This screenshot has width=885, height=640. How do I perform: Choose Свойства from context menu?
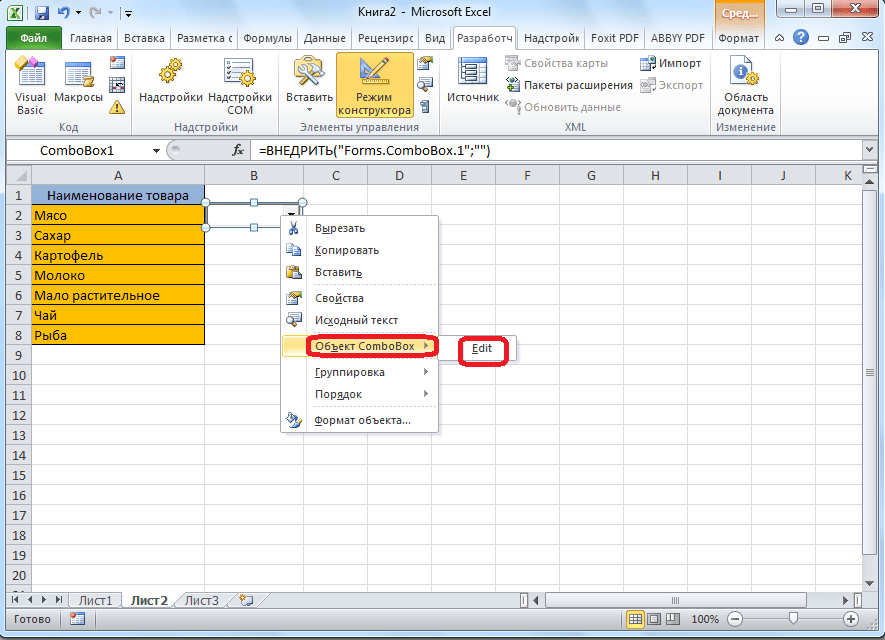point(339,298)
